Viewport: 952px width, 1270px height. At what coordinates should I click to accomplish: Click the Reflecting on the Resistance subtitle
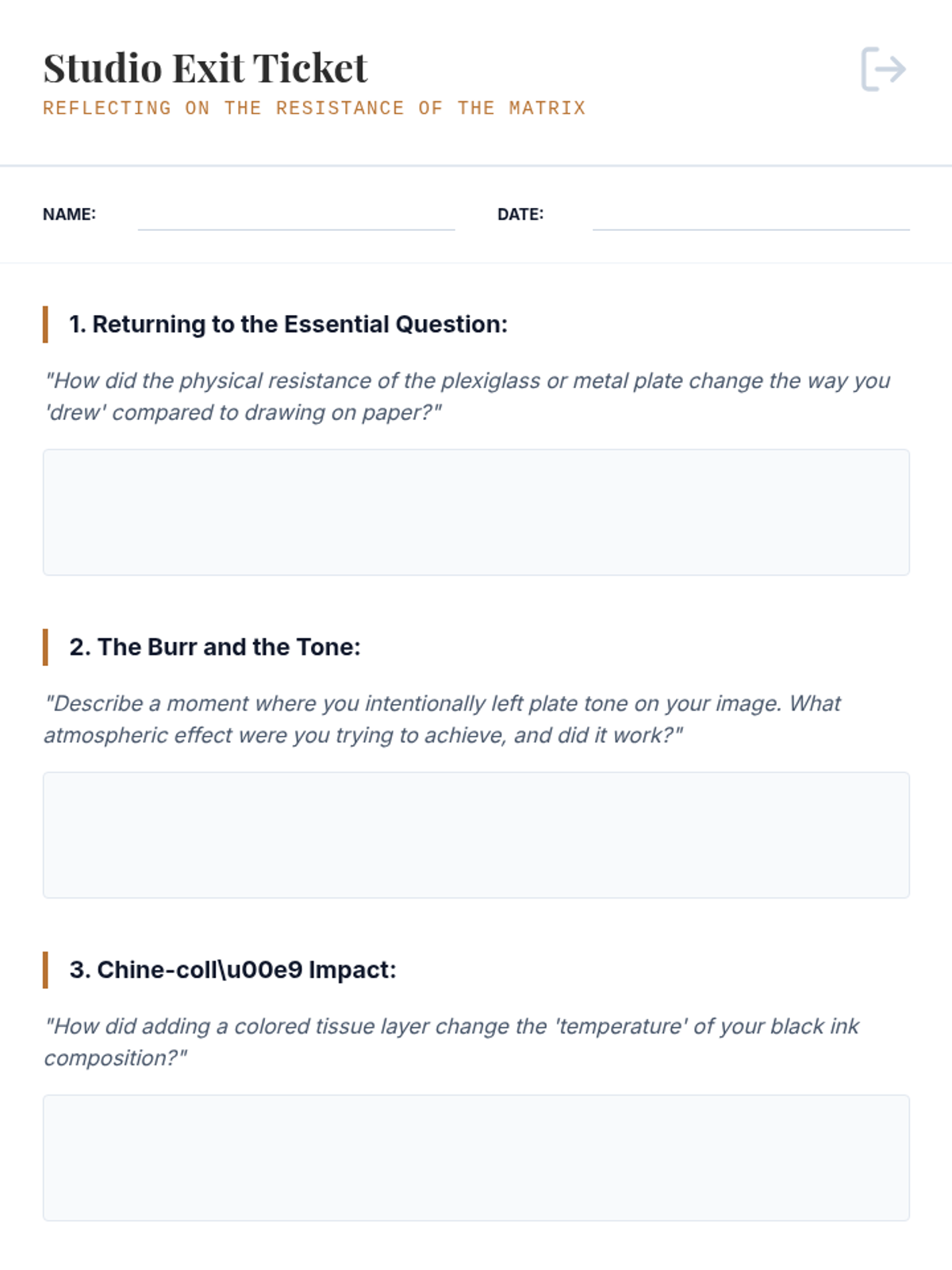tap(314, 108)
